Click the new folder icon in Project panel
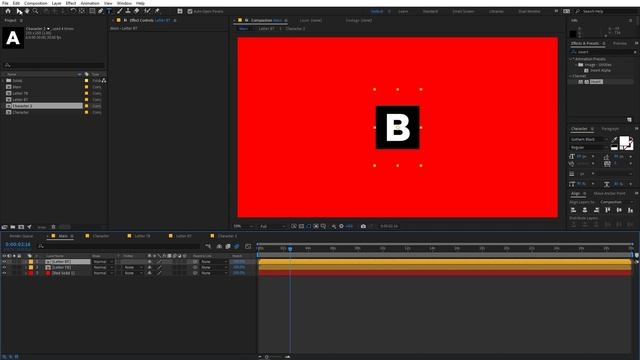The image size is (640, 360). coord(13,227)
